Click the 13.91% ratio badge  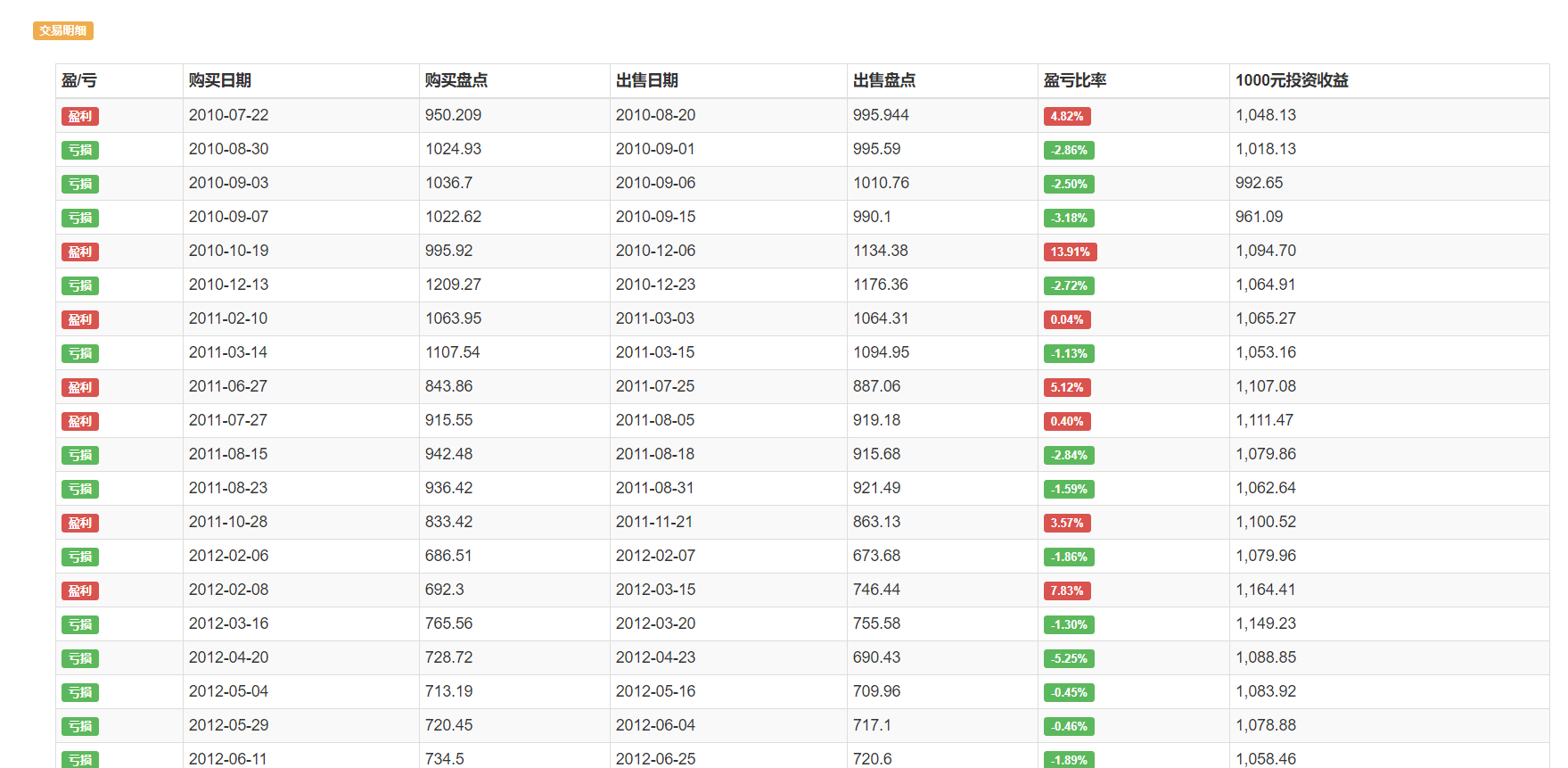(1071, 252)
